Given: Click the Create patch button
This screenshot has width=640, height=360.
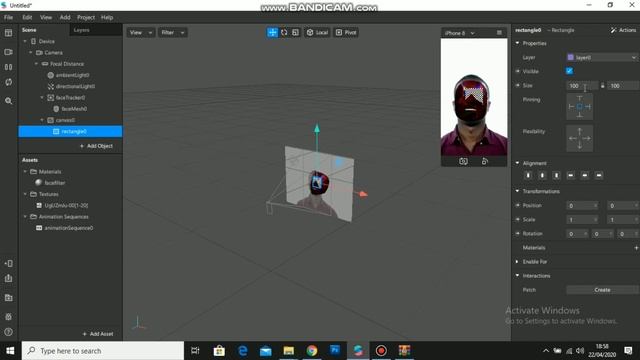Looking at the screenshot, I should [x=602, y=290].
